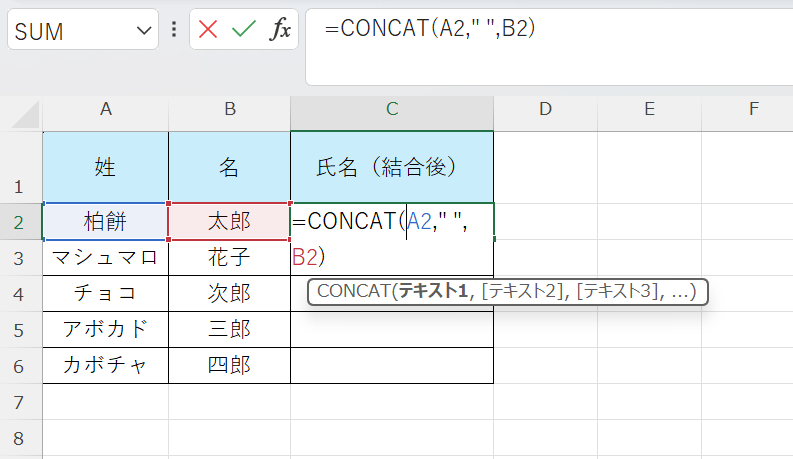This screenshot has height=459, width=793.
Task: Click the Enter checkmark formula icon
Action: click(x=243, y=30)
